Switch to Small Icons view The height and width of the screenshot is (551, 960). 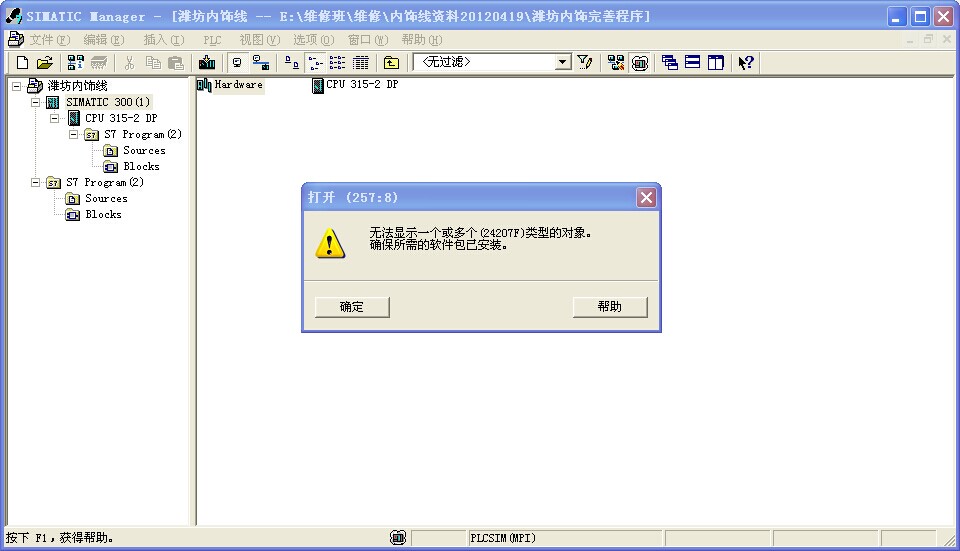(x=315, y=62)
